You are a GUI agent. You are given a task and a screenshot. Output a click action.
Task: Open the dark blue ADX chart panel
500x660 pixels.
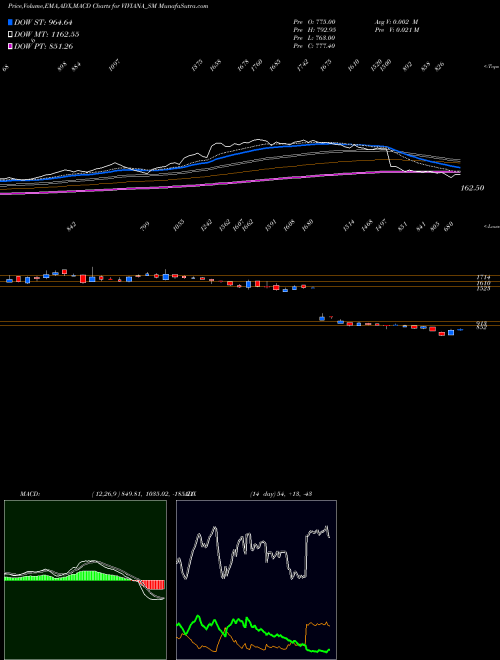point(256,580)
